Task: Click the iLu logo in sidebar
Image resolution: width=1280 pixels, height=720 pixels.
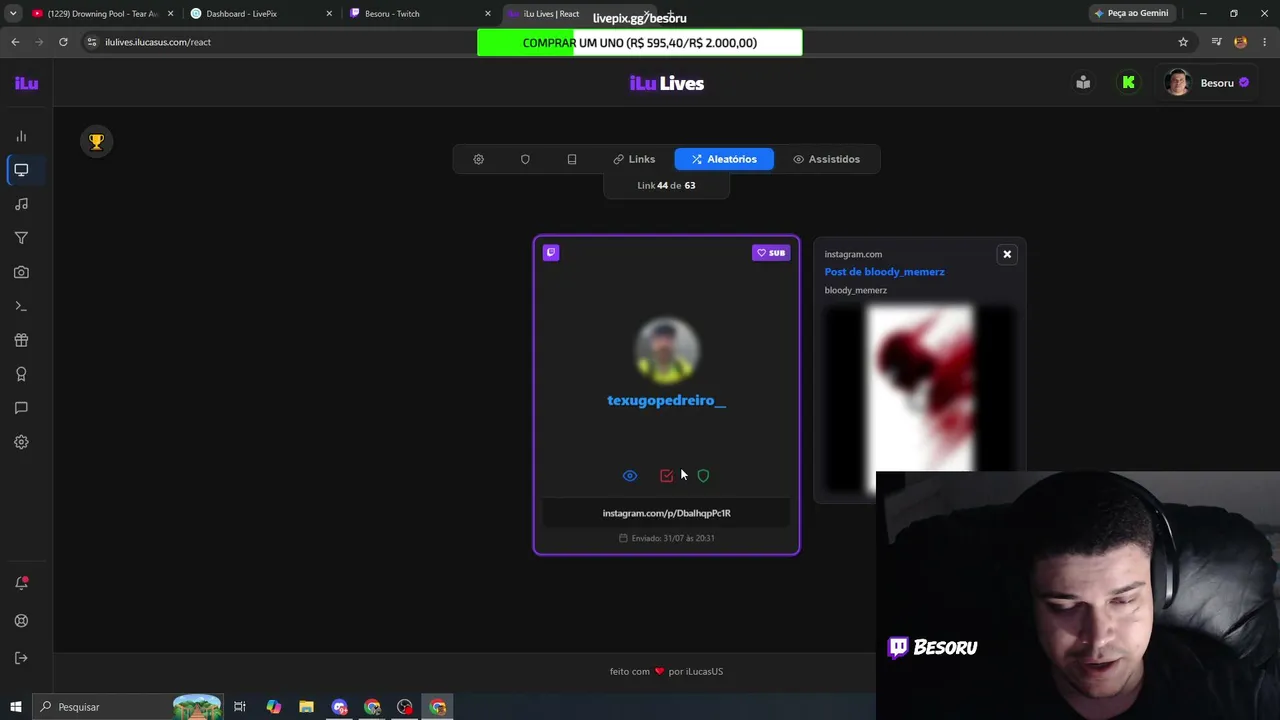Action: coord(26,83)
